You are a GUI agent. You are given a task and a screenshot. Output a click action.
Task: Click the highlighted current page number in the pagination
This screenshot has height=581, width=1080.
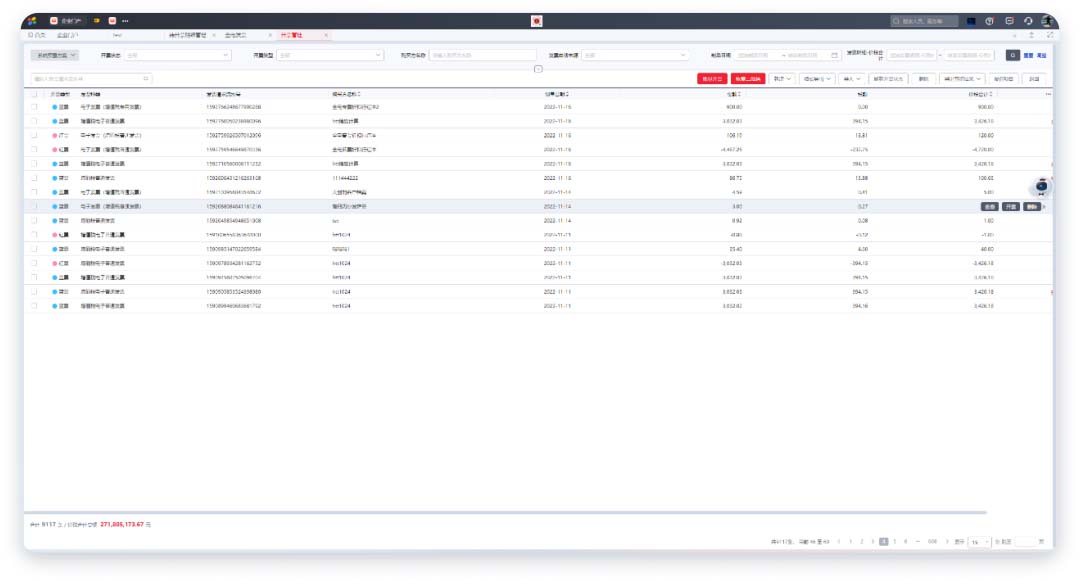[x=884, y=542]
